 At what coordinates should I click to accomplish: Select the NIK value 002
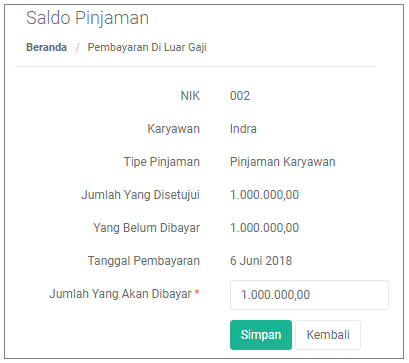pyautogui.click(x=240, y=96)
